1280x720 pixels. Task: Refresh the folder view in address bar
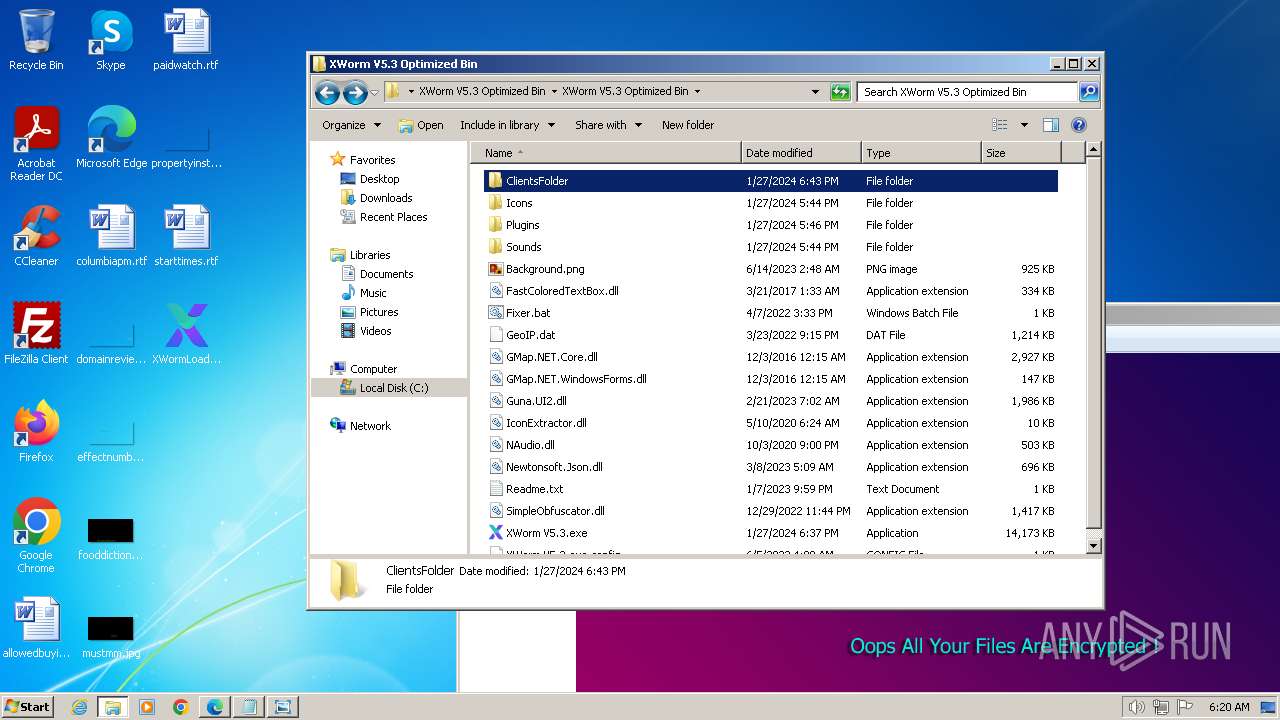840,92
